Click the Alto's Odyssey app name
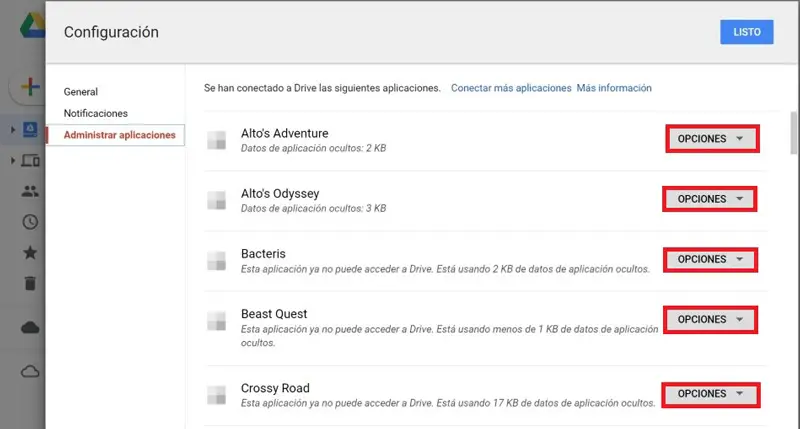The image size is (800, 429). pos(280,193)
